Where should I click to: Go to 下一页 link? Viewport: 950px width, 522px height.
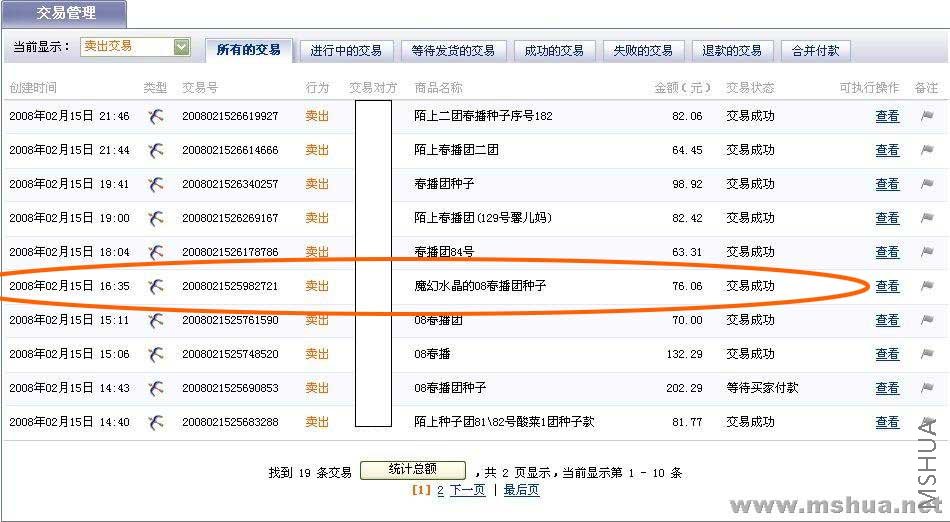467,490
